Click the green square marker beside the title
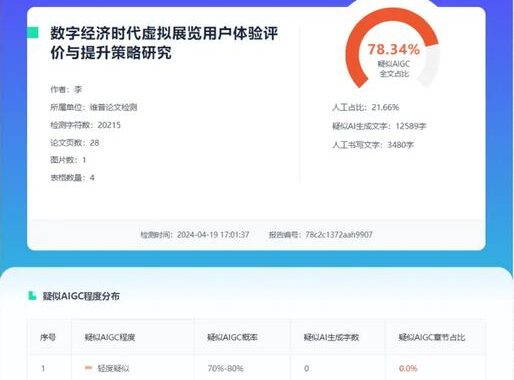514x380 pixels. (x=33, y=33)
